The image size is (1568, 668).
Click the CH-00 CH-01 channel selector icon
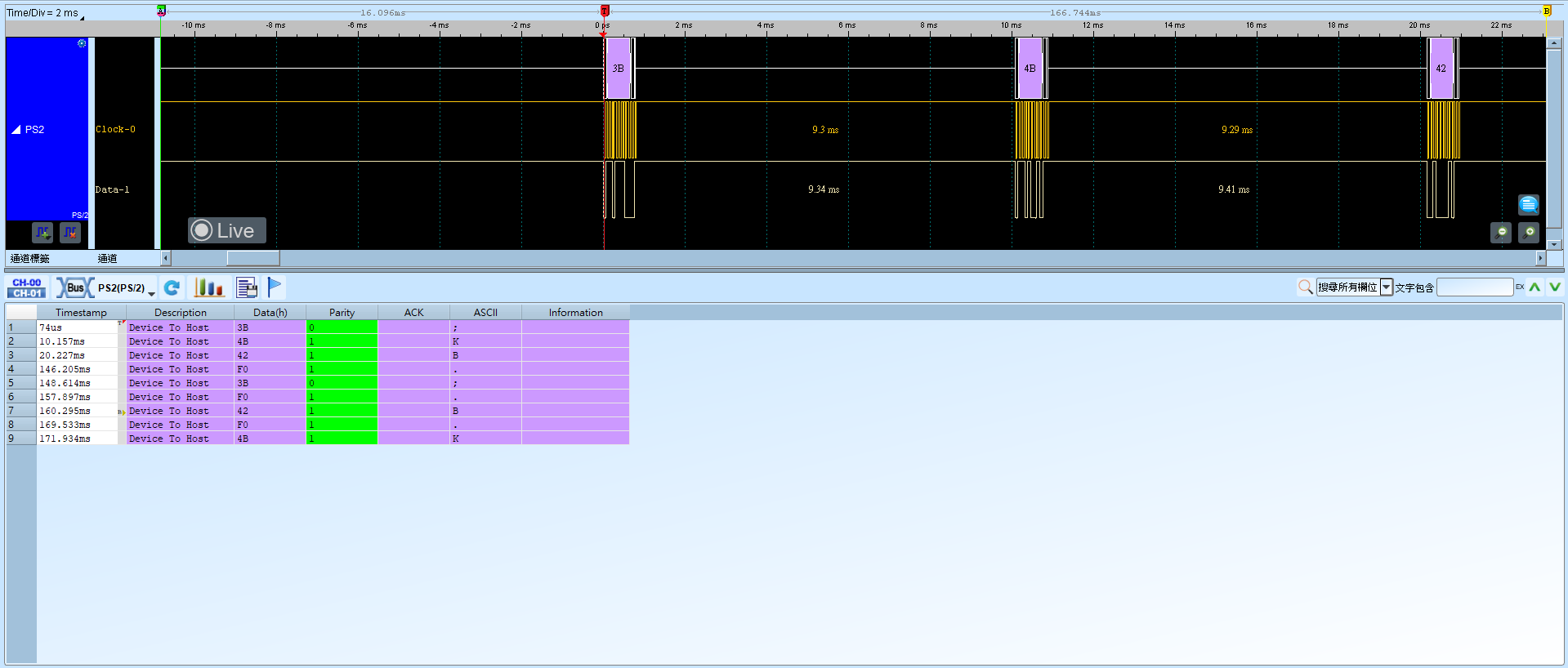pyautogui.click(x=27, y=287)
